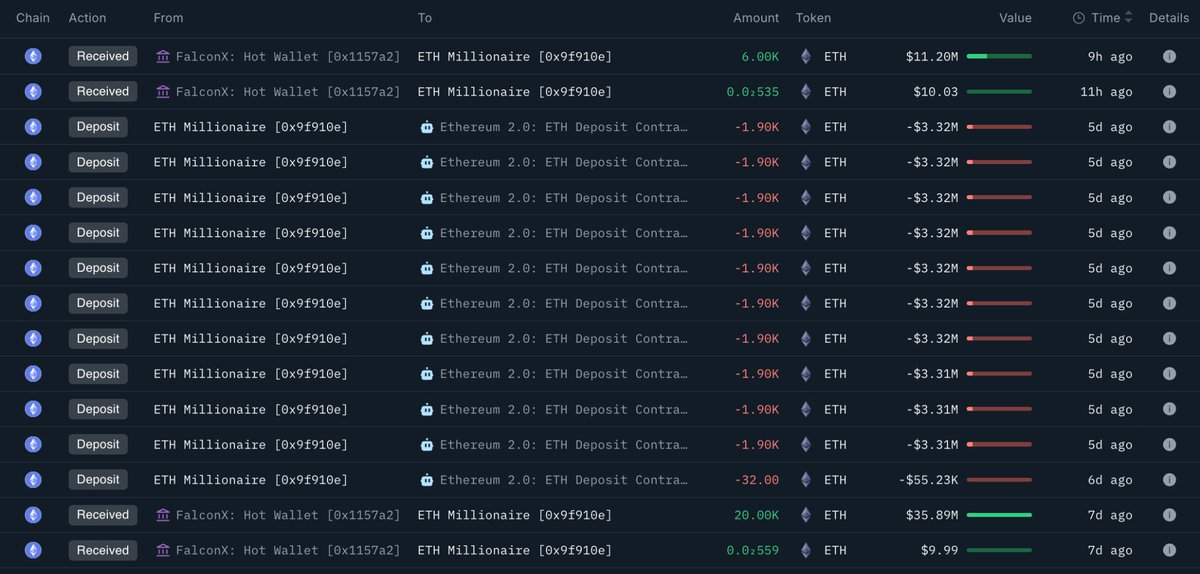Open details info icon for 11h ago transaction
Image resolution: width=1200 pixels, height=574 pixels.
click(1169, 92)
